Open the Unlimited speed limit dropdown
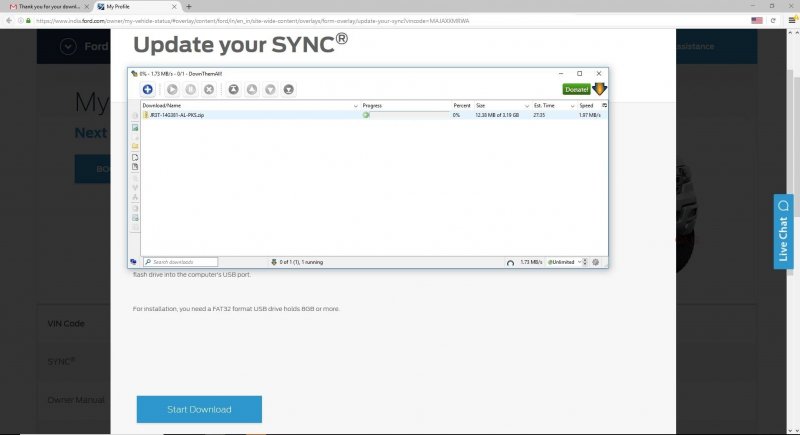Image resolution: width=800 pixels, height=435 pixels. [564, 262]
